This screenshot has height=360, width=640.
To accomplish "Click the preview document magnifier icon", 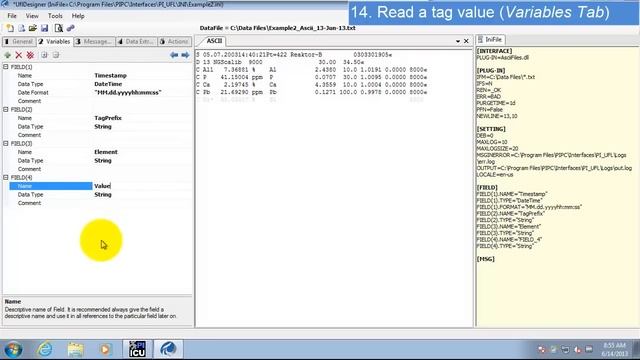I will click(x=58, y=28).
